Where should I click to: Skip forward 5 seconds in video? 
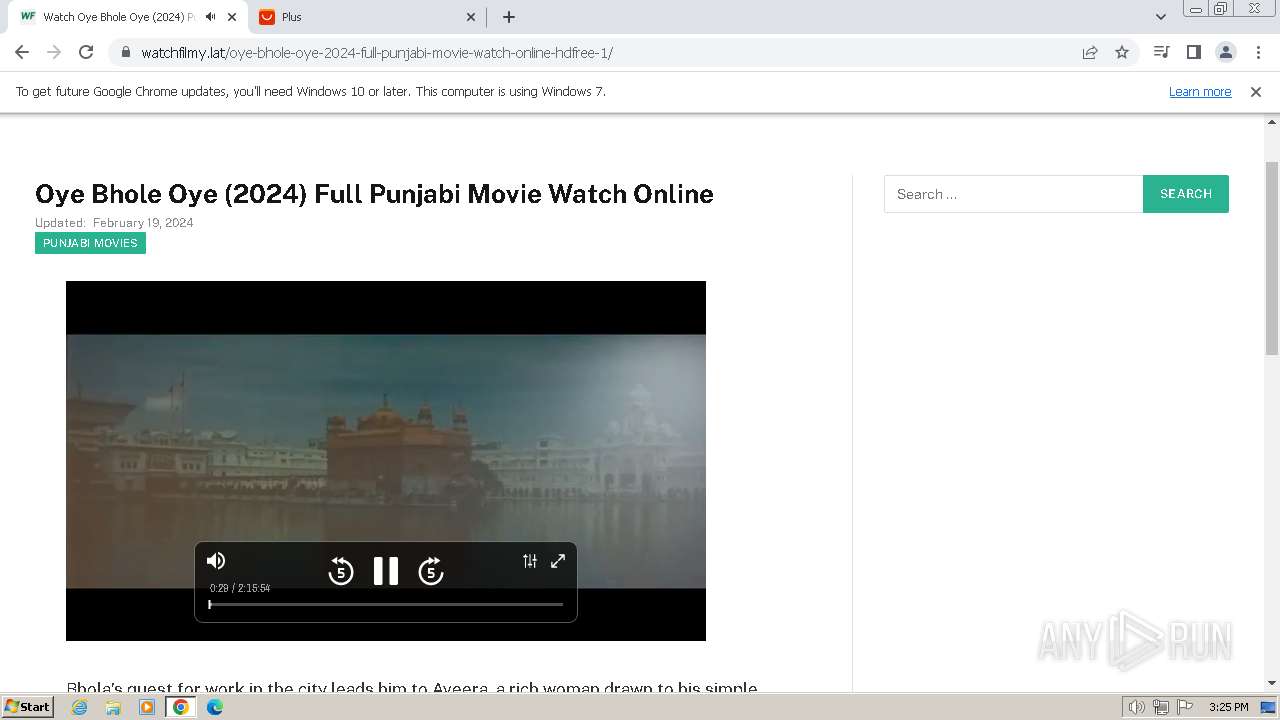pyautogui.click(x=431, y=571)
